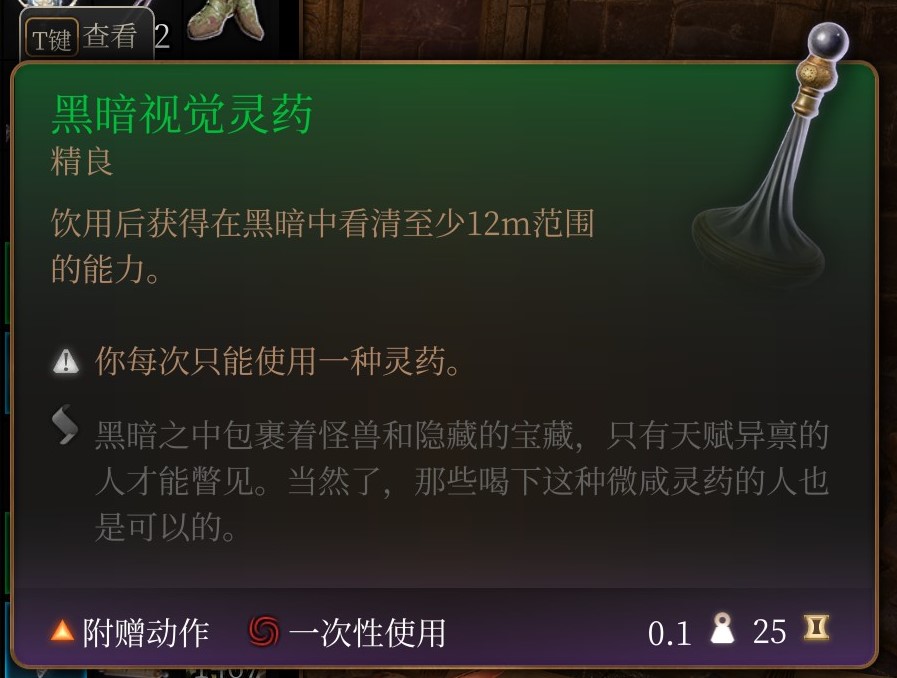Viewport: 897px width, 678px height.
Task: Click the weight icon beside 0.1
Action: 722,629
